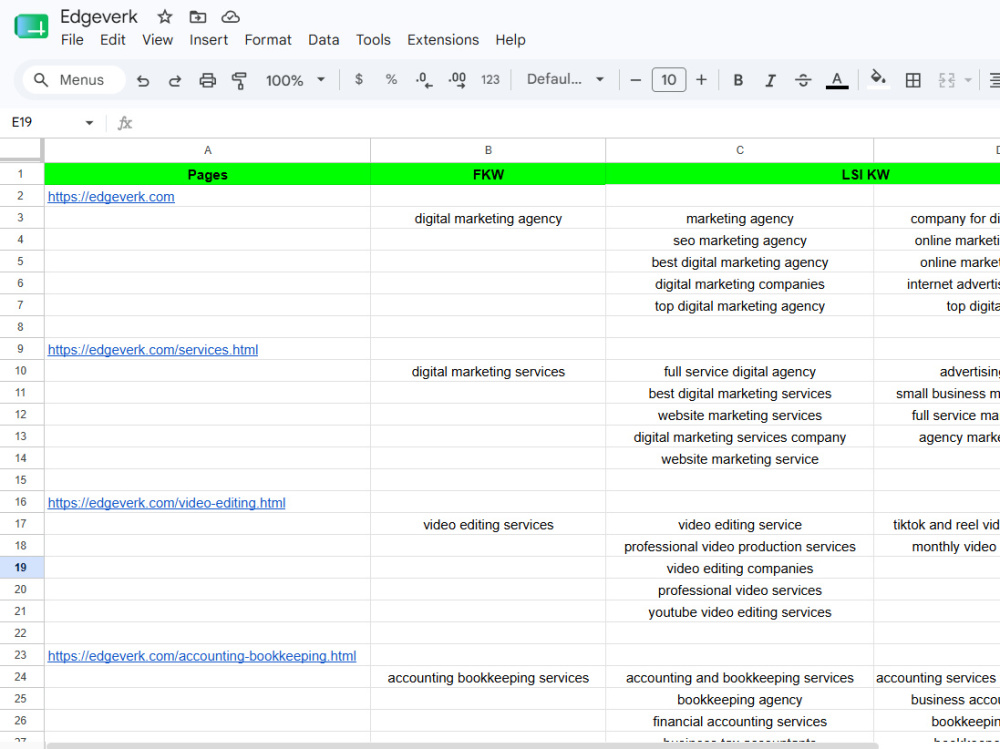Open the Tools menu
Image resolution: width=1000 pixels, height=749 pixels.
pyautogui.click(x=373, y=40)
